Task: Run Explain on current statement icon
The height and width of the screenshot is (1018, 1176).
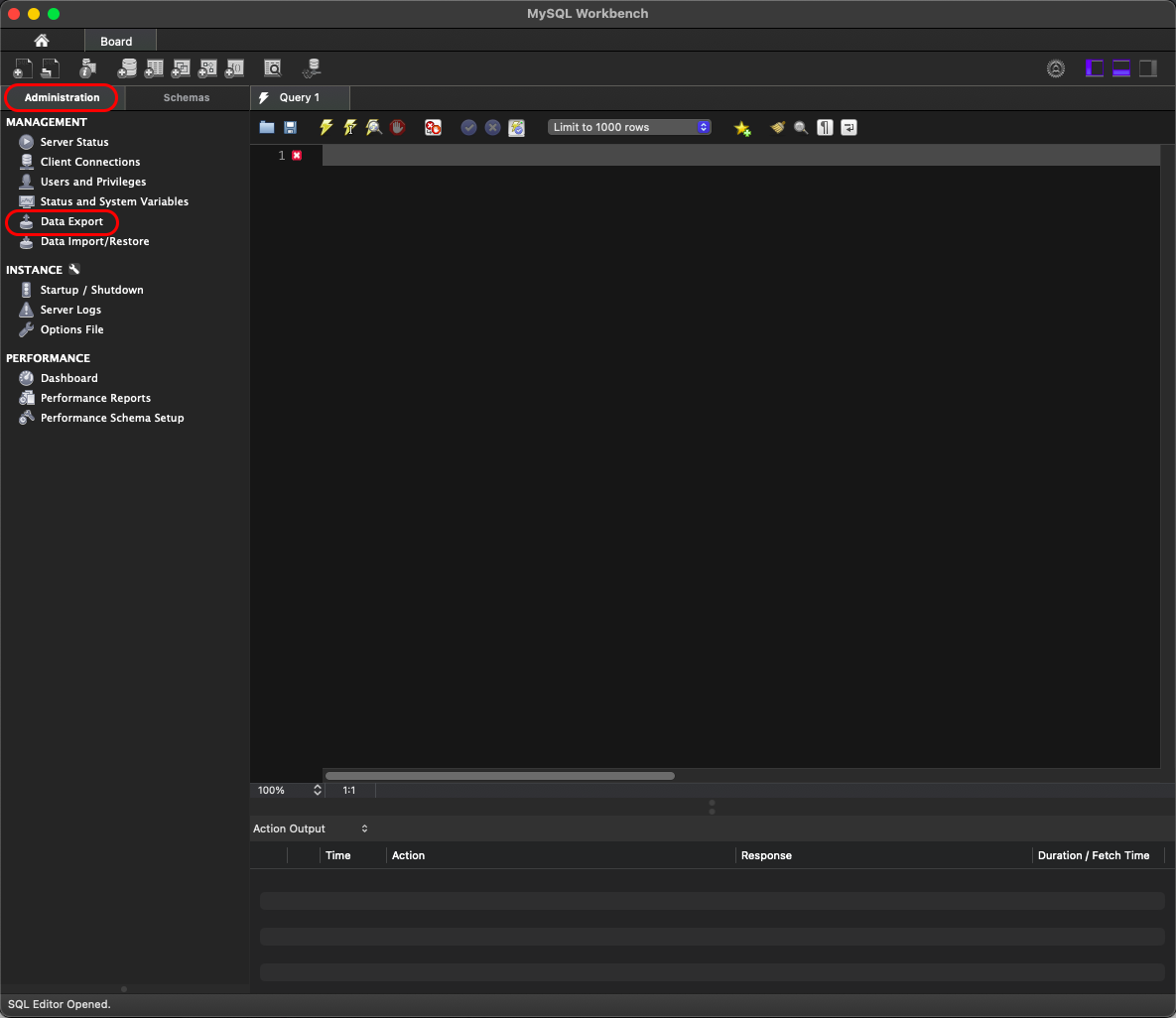Action: [x=373, y=127]
